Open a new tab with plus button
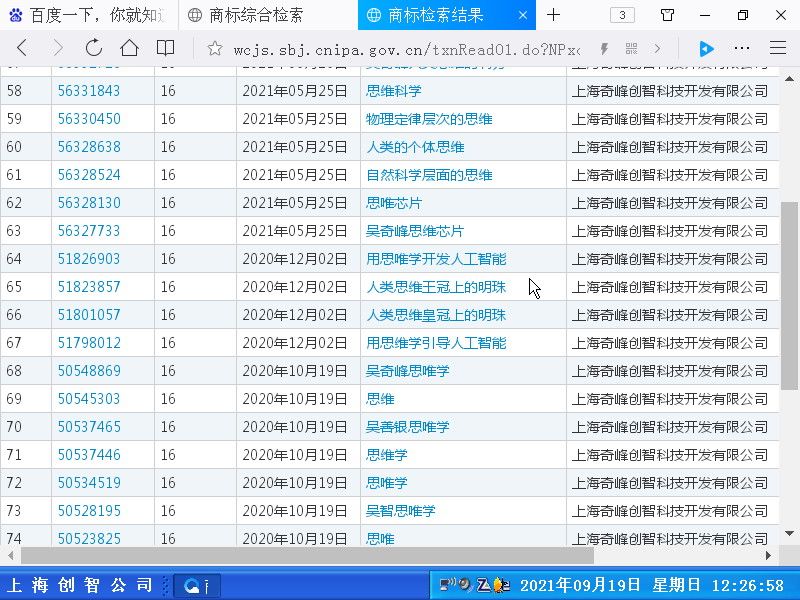The image size is (800, 600). (x=554, y=15)
